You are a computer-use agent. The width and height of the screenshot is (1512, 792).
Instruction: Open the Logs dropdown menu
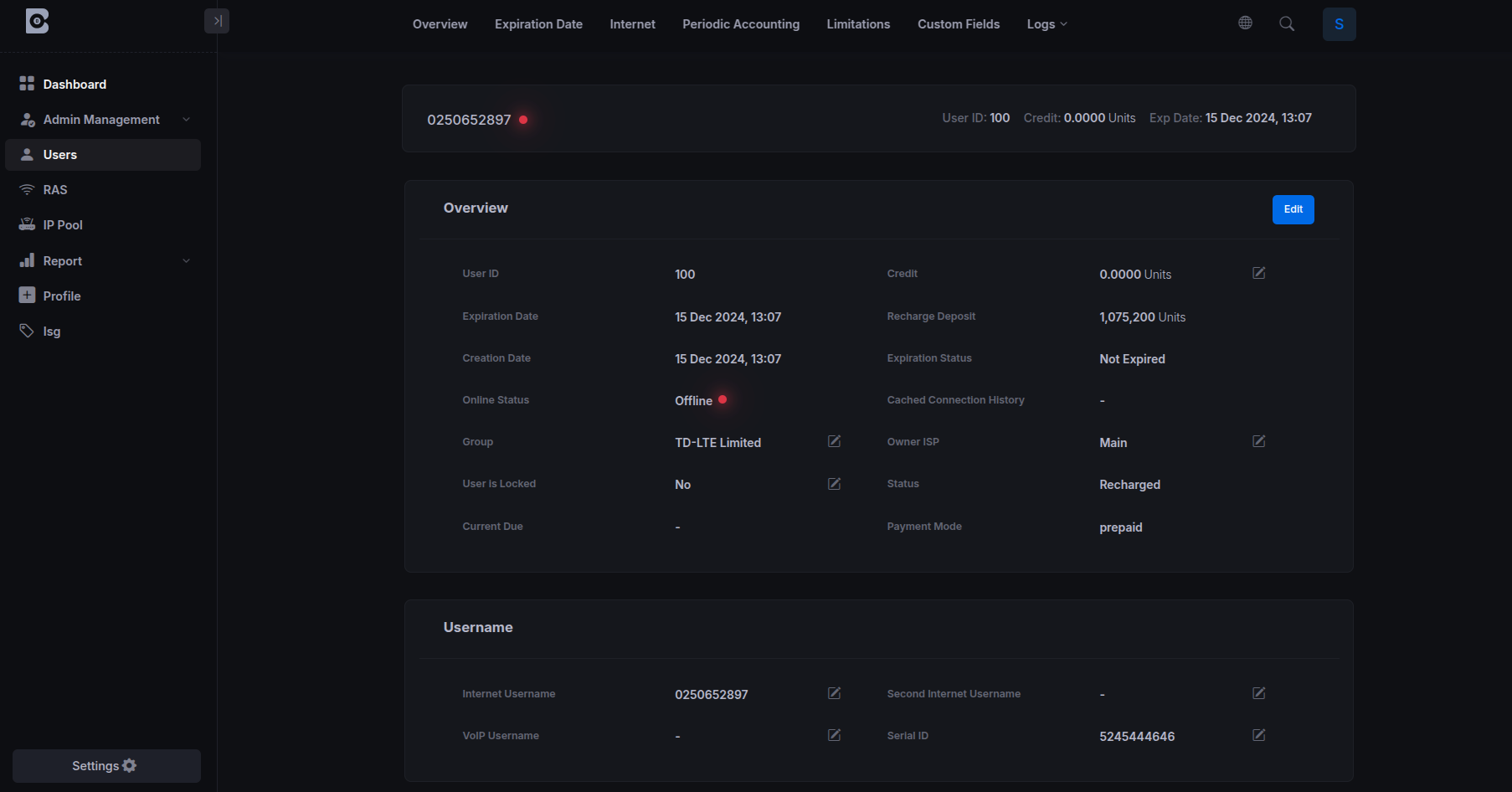(1045, 23)
